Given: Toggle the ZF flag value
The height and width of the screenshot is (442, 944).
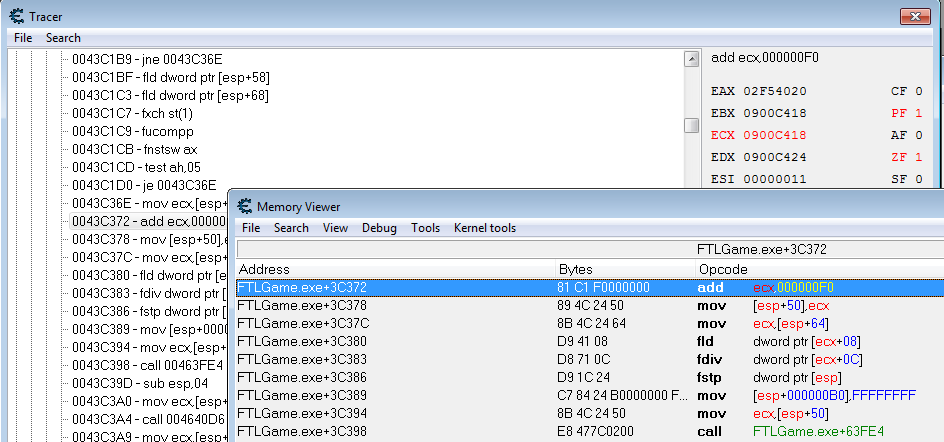Looking at the screenshot, I should pyautogui.click(x=918, y=157).
